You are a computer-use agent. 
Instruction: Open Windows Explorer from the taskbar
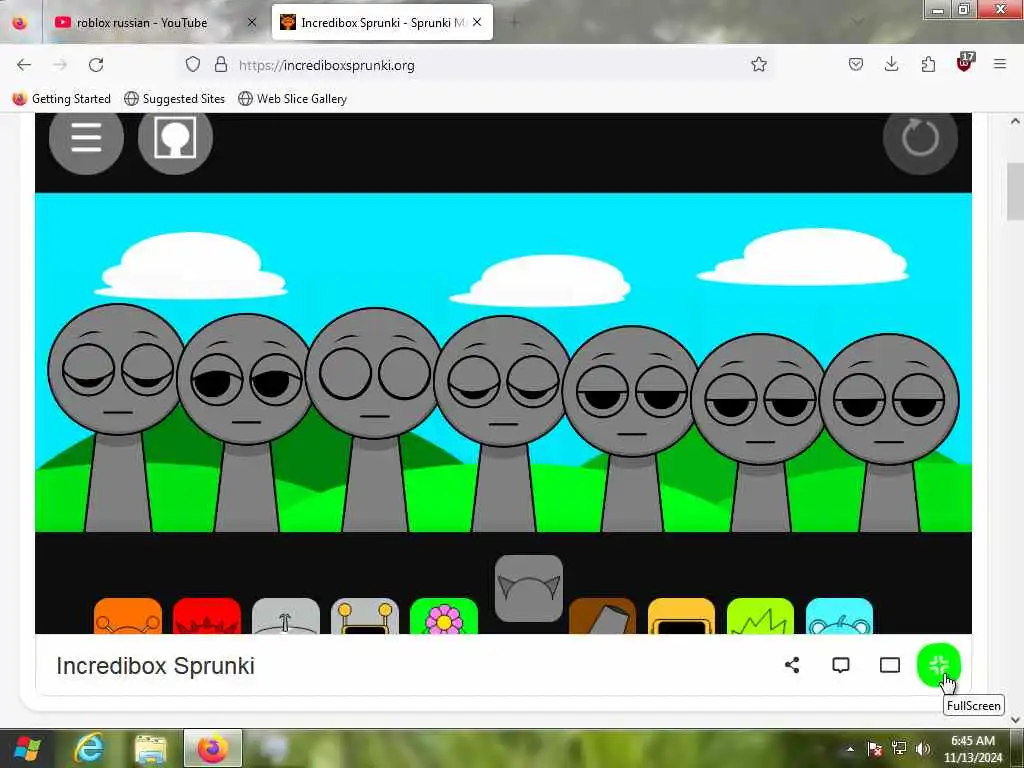pos(151,748)
